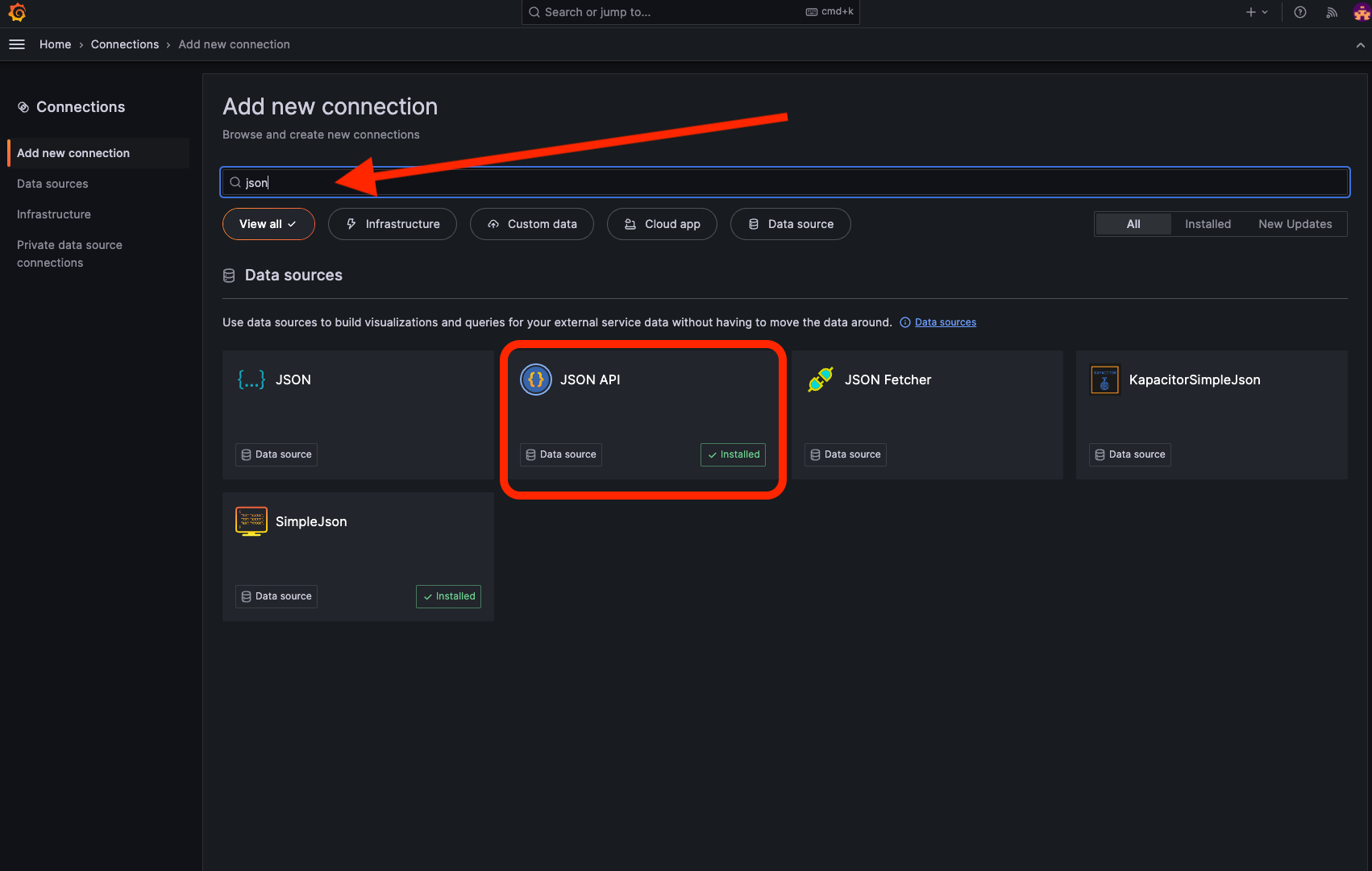The height and width of the screenshot is (871, 1372).
Task: Open the help question-mark icon
Action: (1300, 12)
